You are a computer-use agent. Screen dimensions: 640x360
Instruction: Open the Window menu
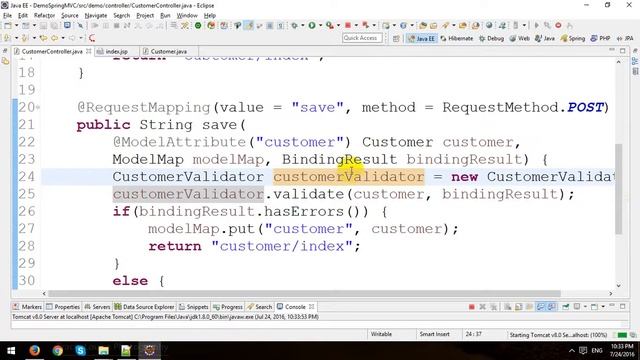pos(187,16)
